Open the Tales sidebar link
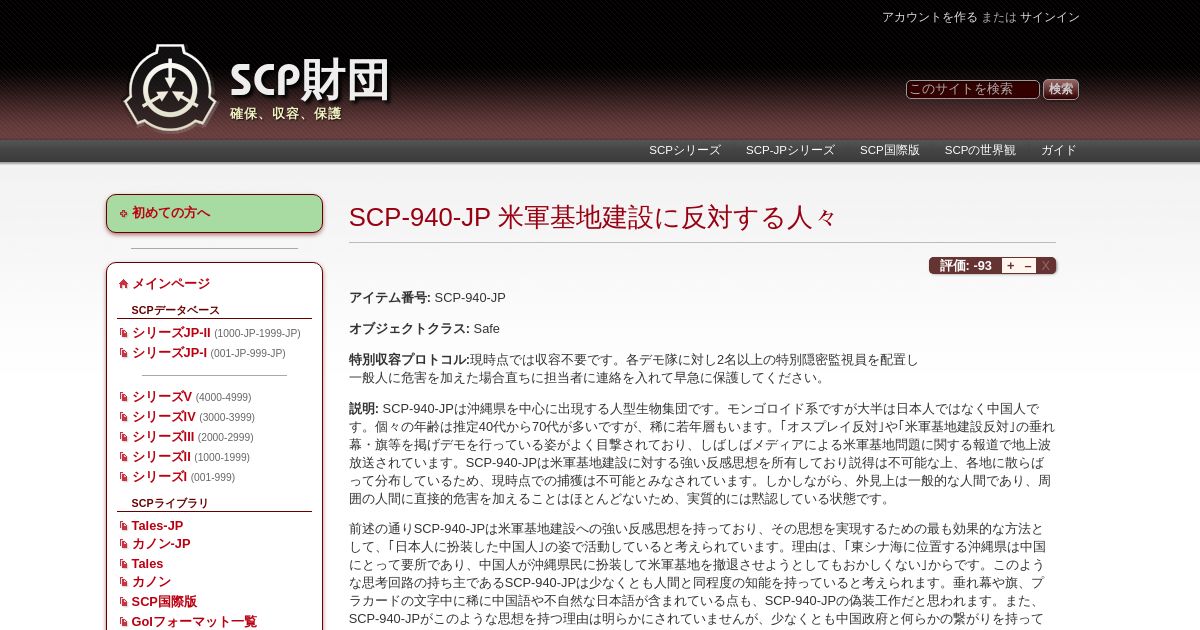1200x630 pixels. coord(147,564)
